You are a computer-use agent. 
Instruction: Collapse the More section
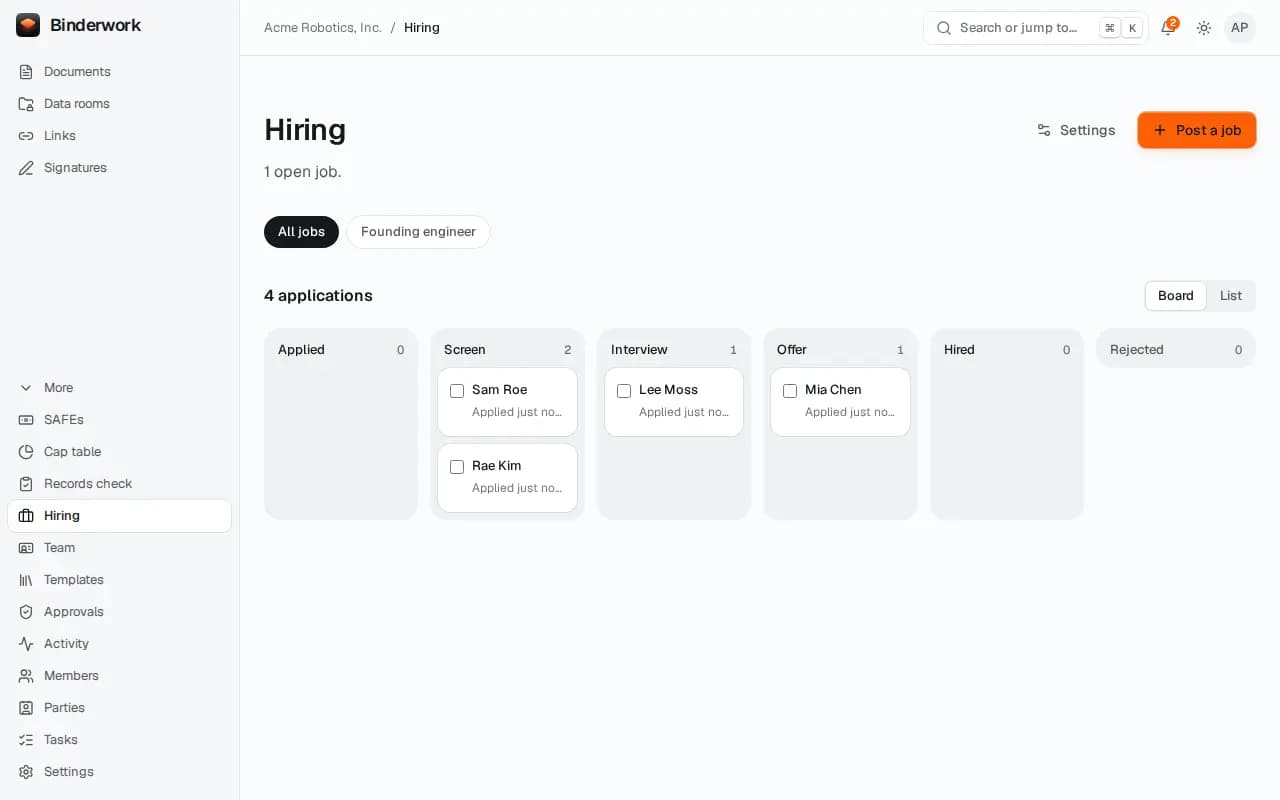pyautogui.click(x=119, y=388)
